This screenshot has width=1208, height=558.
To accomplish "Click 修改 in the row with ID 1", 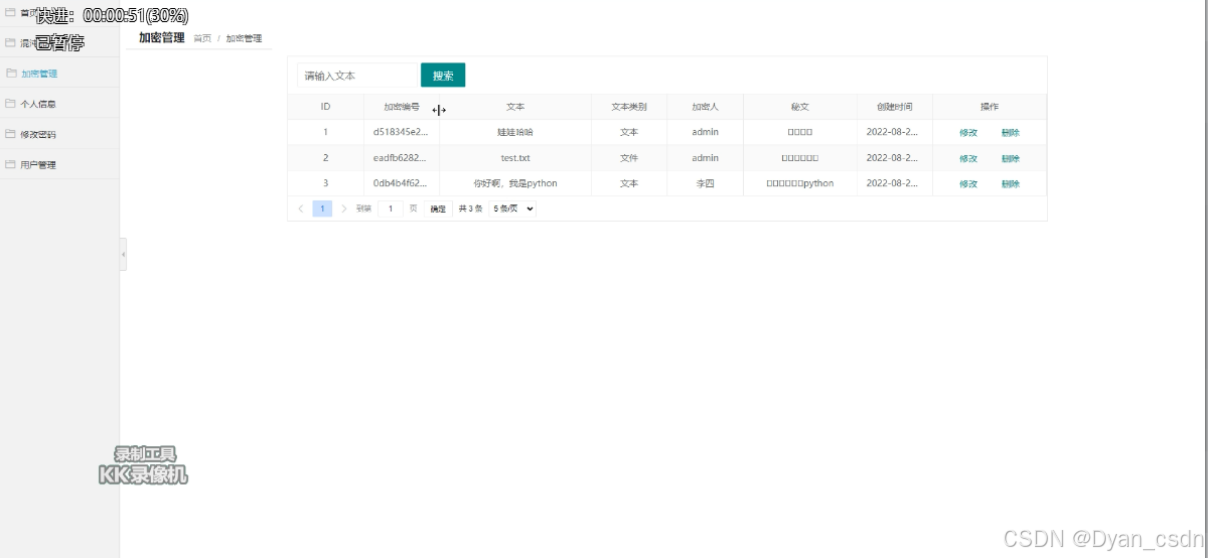I will [x=968, y=132].
